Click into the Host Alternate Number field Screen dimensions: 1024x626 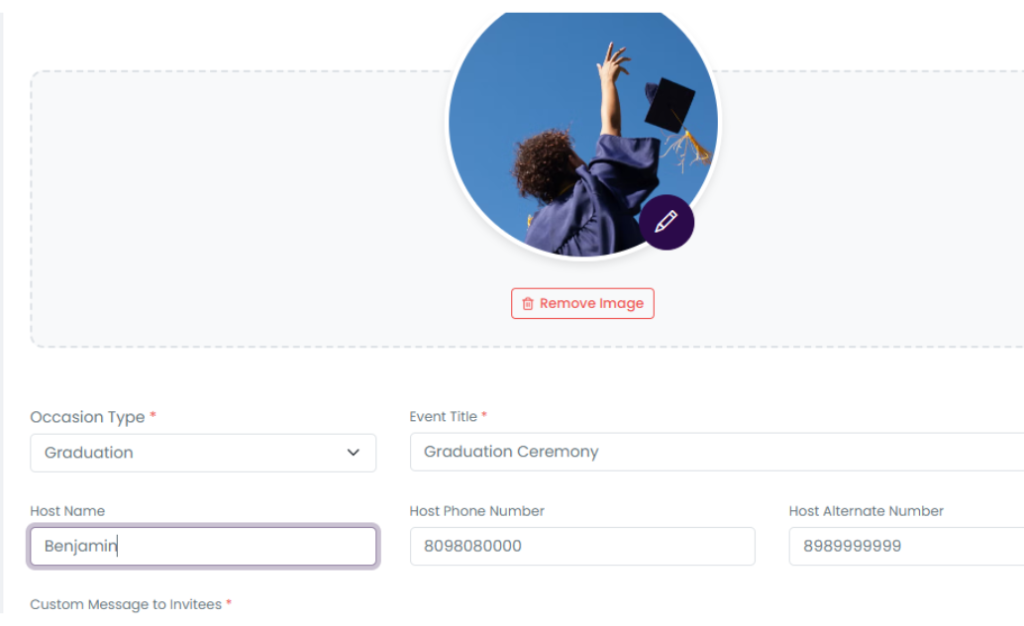pyautogui.click(x=905, y=547)
